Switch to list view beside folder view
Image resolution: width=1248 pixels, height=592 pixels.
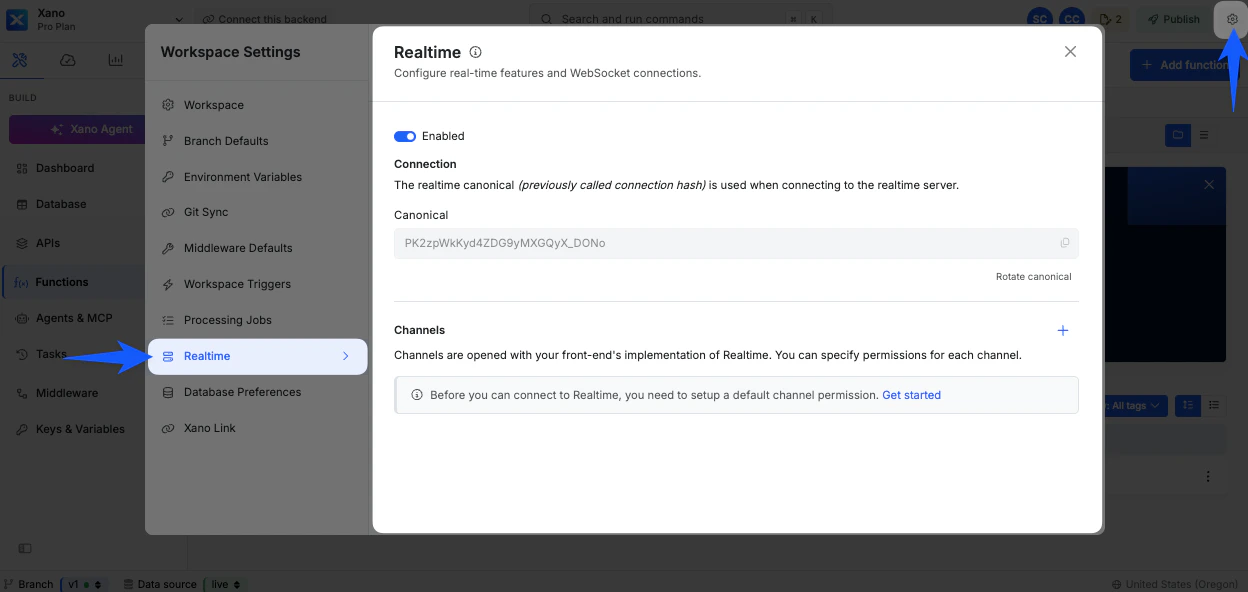coord(1204,135)
